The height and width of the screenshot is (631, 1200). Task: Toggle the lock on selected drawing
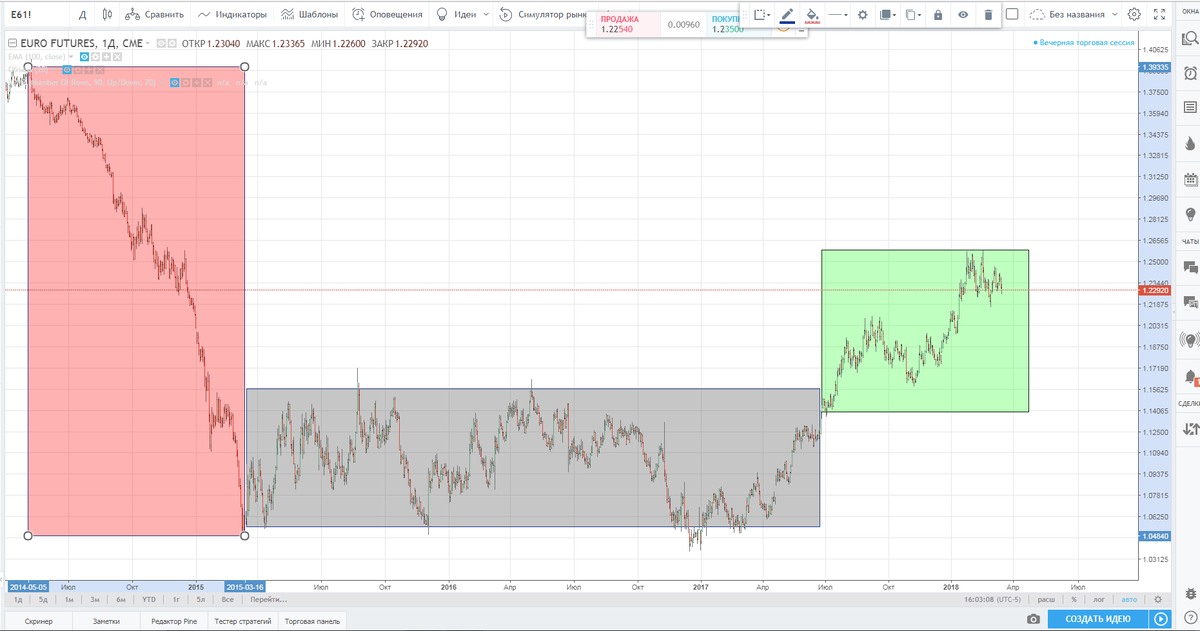(937, 15)
